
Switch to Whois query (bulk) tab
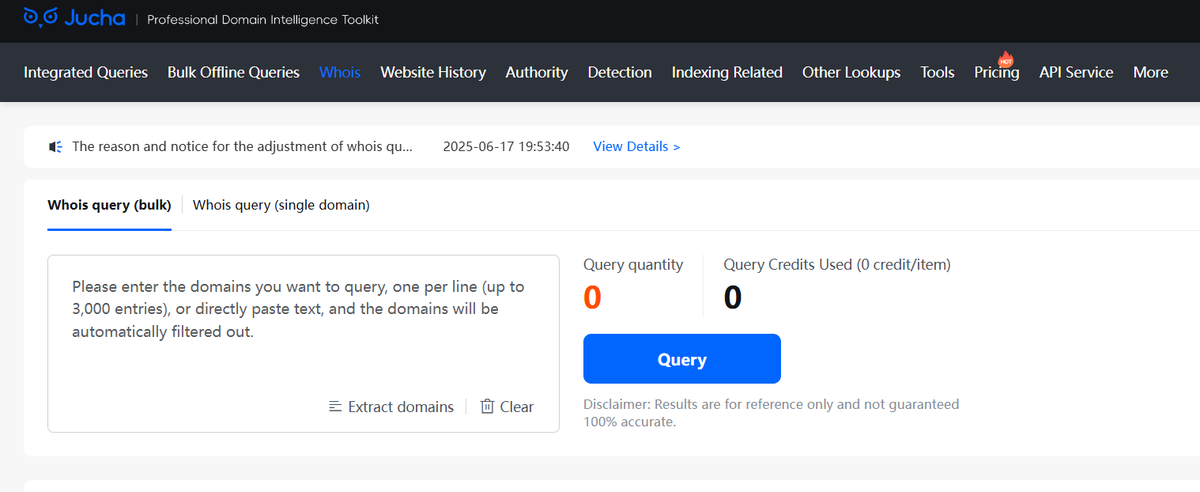pyautogui.click(x=110, y=205)
